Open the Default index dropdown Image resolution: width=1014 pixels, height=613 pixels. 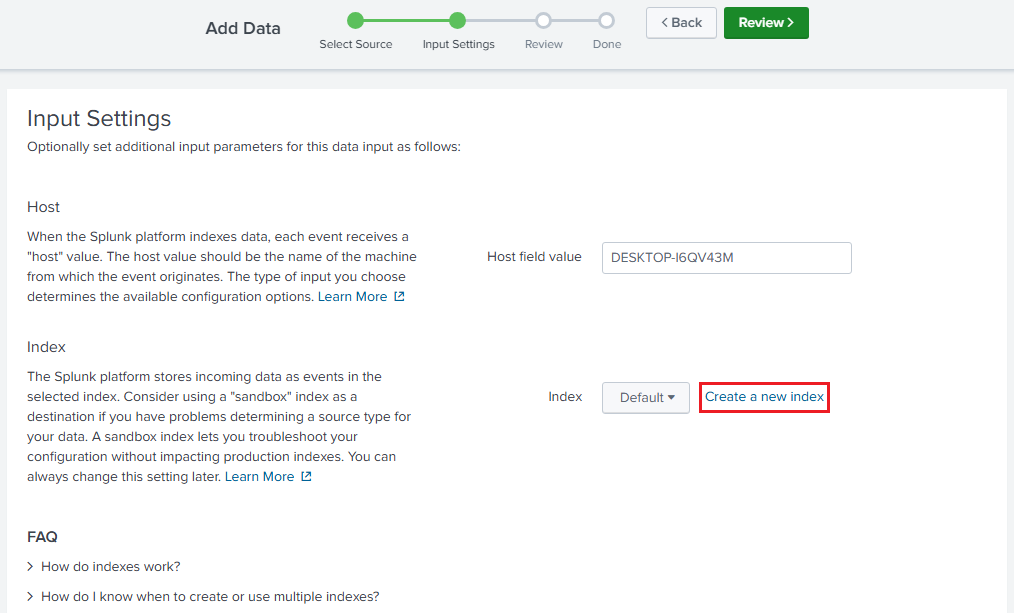[645, 397]
